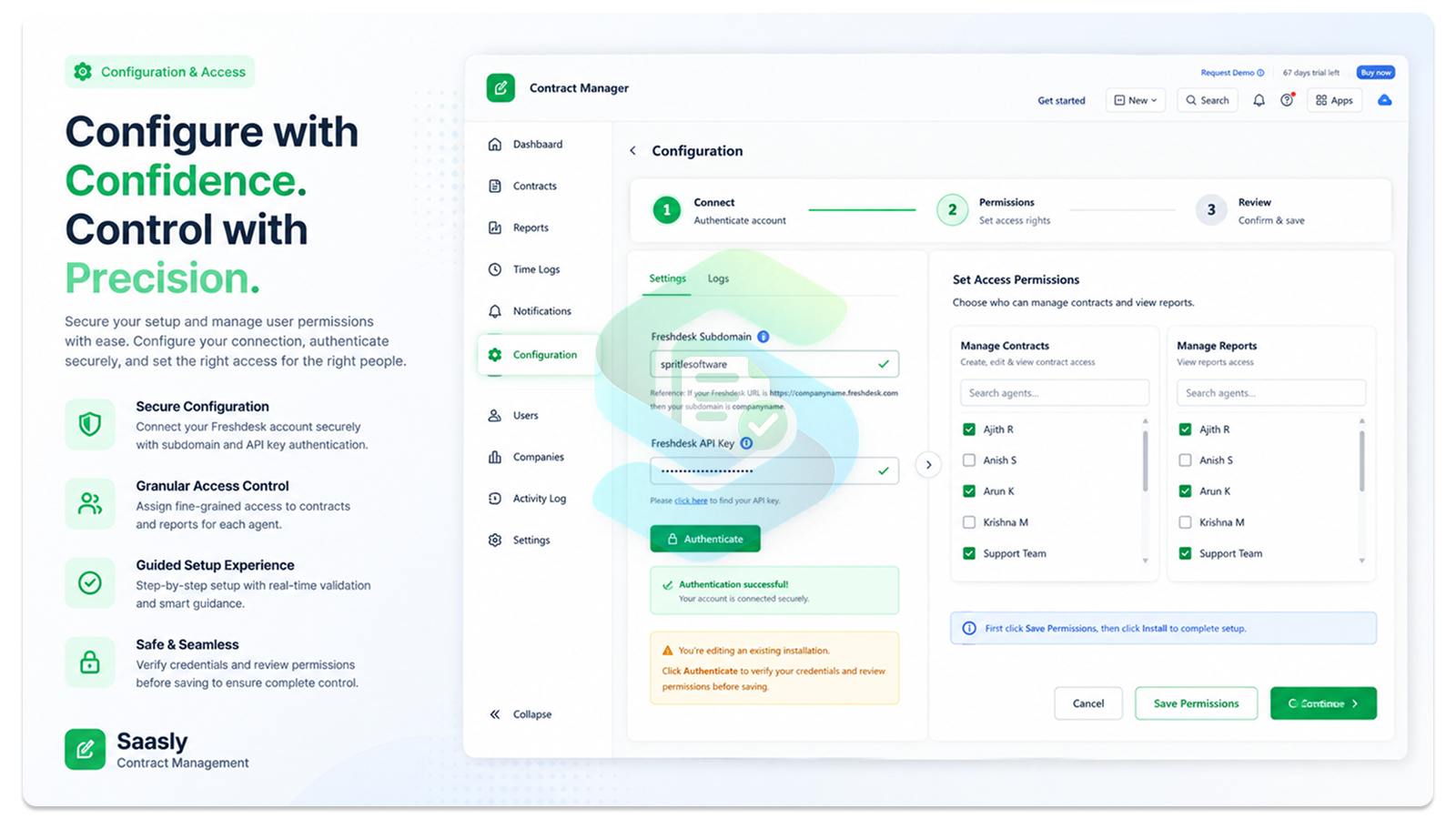
Task: Open Time Logs clock icon
Action: [x=495, y=269]
